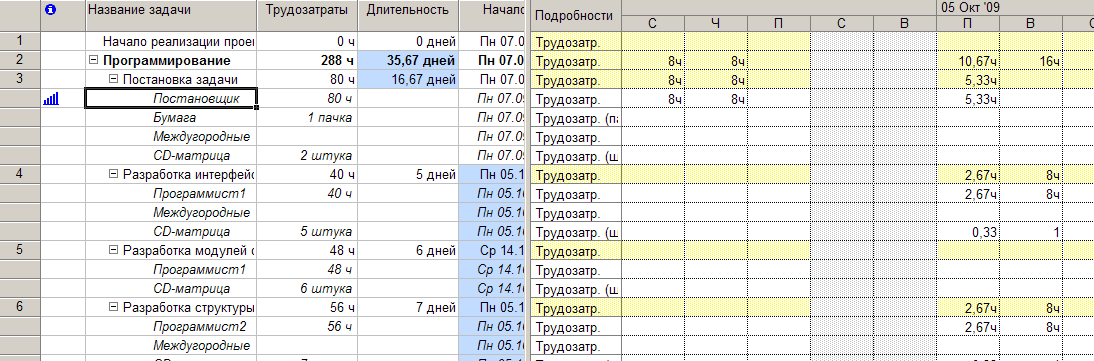Click the 16,67 дней duration cell
Image resolution: width=1094 pixels, height=361 pixels.
click(x=409, y=80)
